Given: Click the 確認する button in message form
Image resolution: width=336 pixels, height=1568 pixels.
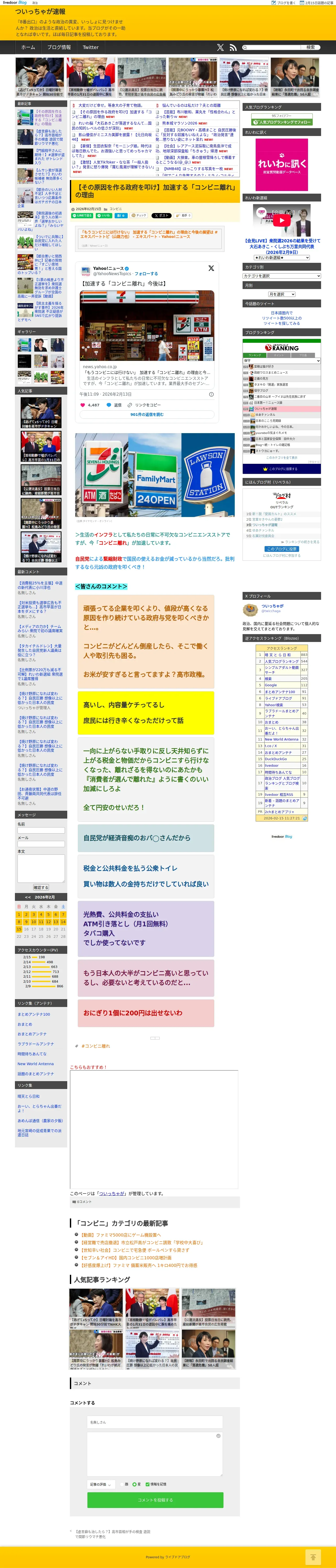Looking at the screenshot, I should [x=41, y=887].
